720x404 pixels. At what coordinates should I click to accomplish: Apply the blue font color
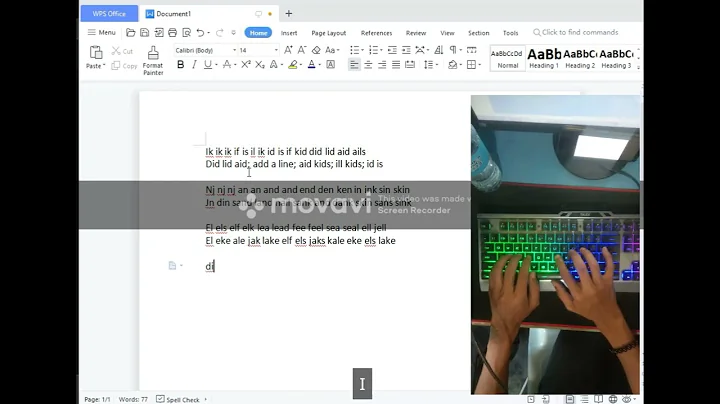coord(311,65)
